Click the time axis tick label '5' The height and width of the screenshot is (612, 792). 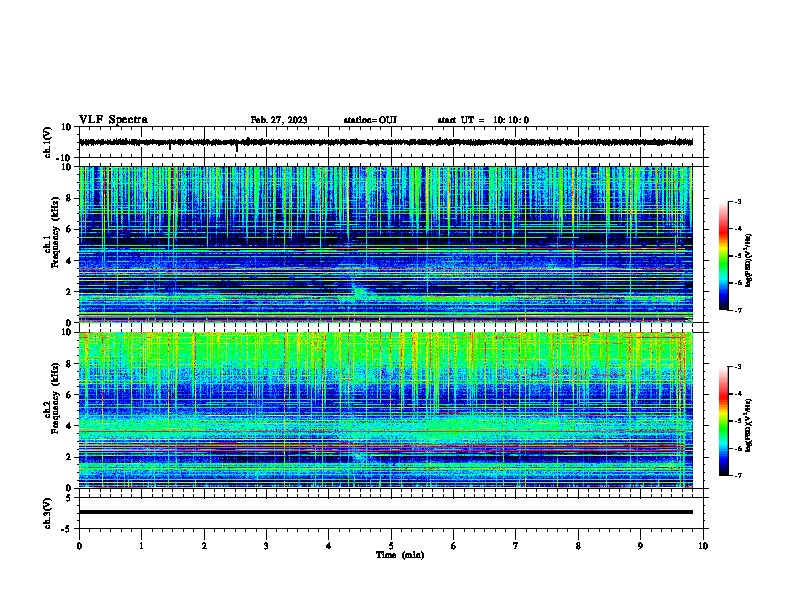point(391,546)
